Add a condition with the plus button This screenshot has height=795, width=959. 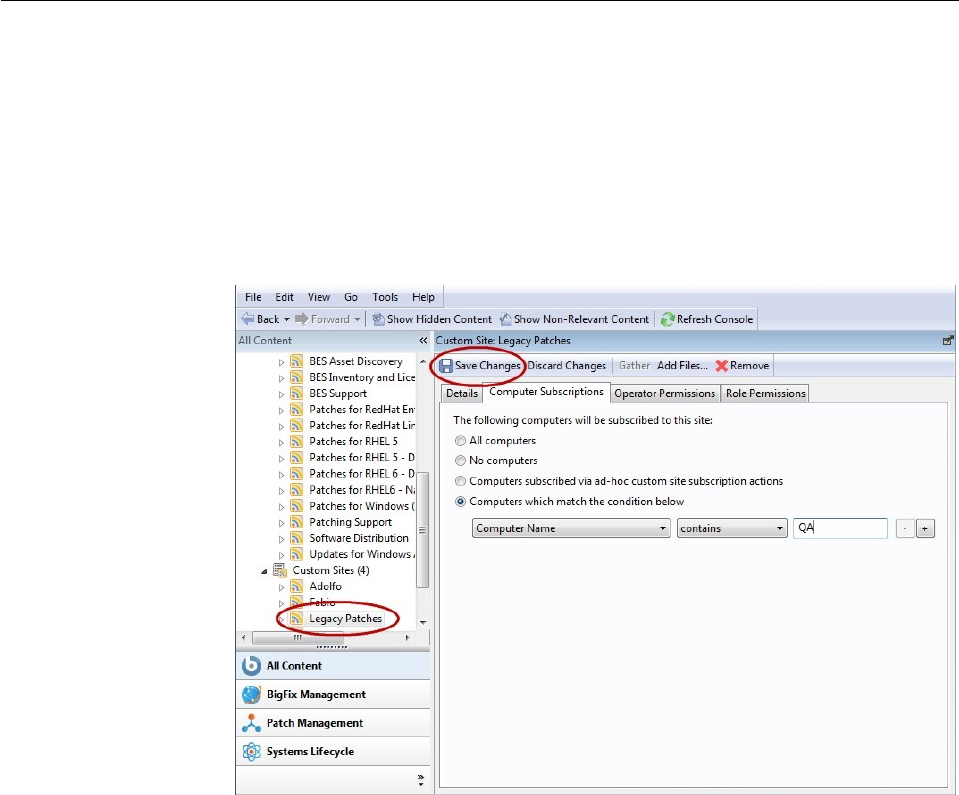pyautogui.click(x=925, y=529)
